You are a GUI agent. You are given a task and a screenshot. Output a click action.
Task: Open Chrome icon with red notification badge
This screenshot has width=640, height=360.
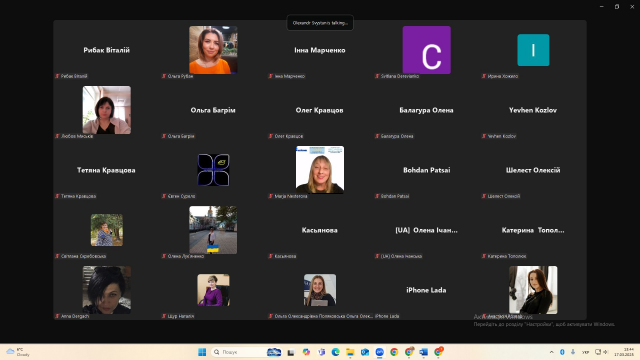pyautogui.click(x=439, y=351)
